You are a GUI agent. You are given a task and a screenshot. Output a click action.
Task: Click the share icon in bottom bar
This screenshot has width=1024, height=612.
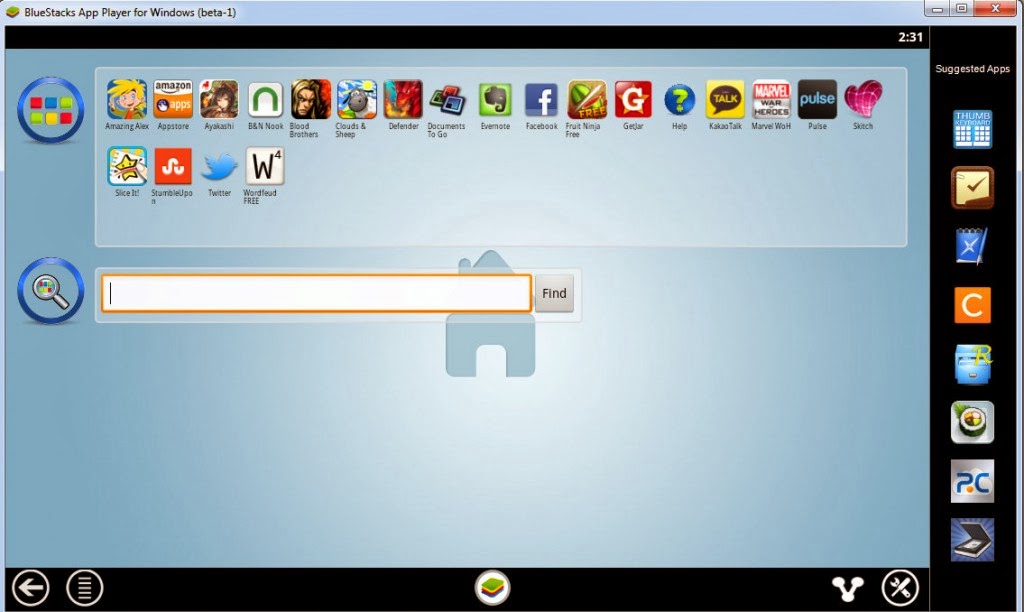tap(847, 588)
